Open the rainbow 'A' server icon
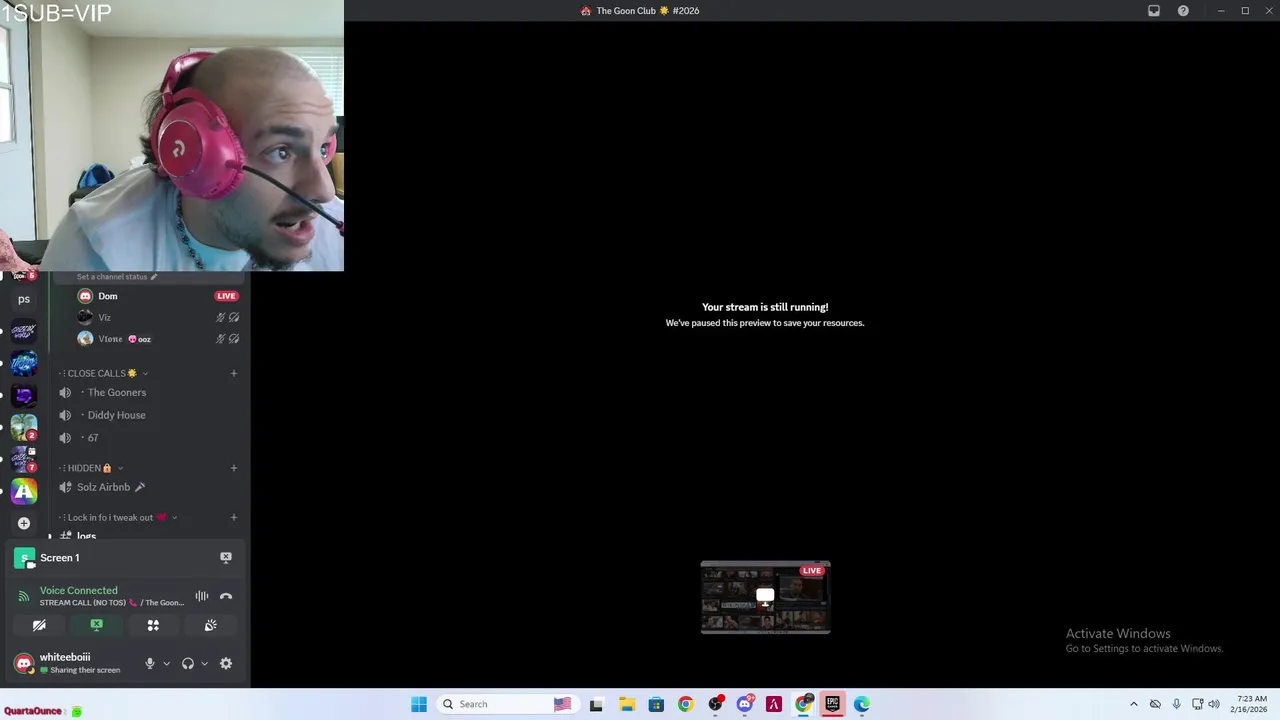The height and width of the screenshot is (720, 1280). pyautogui.click(x=24, y=491)
